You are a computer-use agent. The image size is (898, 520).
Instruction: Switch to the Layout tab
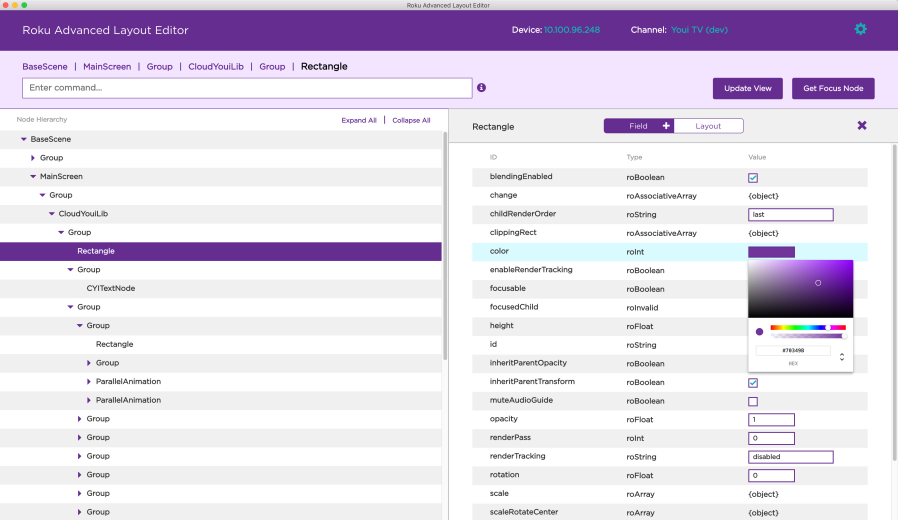coord(708,126)
